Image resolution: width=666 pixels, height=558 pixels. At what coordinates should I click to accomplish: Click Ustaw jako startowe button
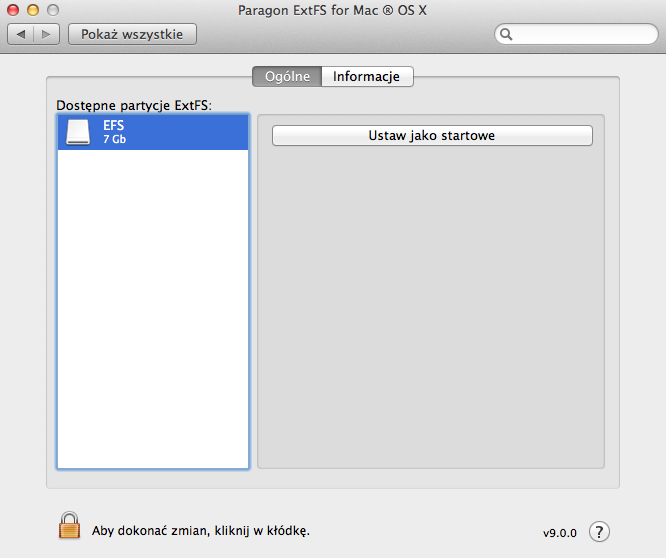click(432, 135)
